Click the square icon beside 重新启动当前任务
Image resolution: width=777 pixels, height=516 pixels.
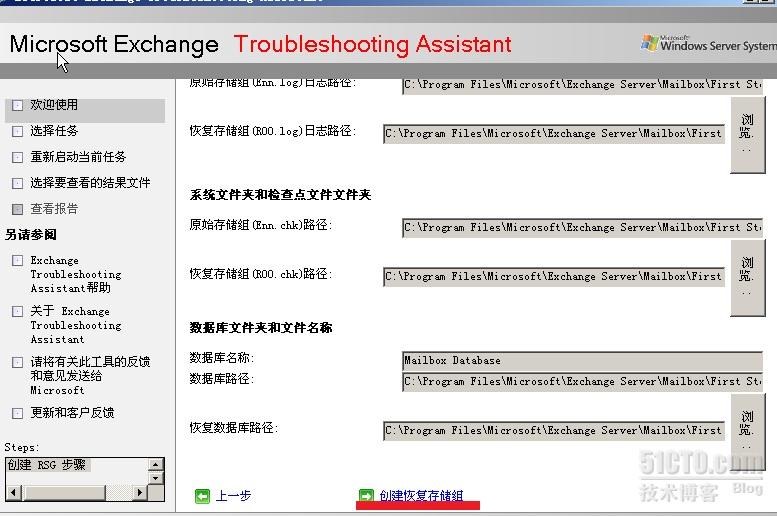point(17,158)
